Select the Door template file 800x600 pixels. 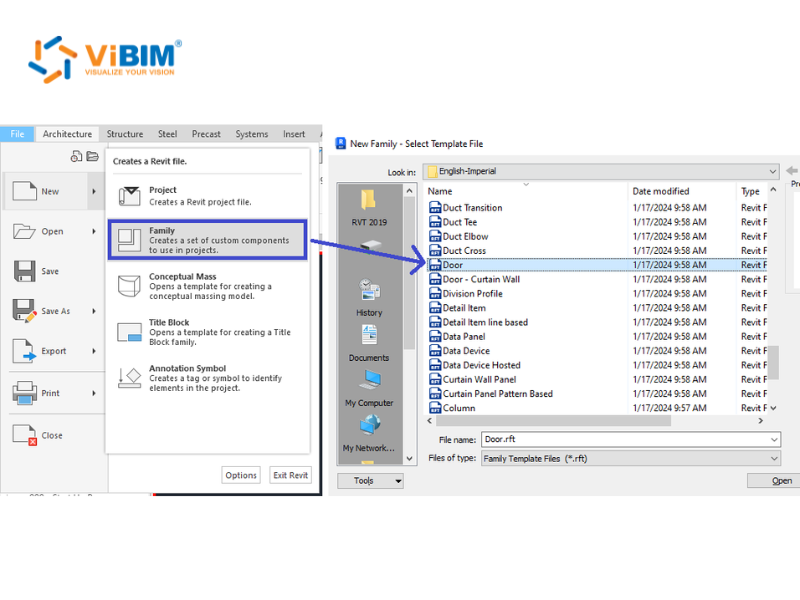[597, 265]
